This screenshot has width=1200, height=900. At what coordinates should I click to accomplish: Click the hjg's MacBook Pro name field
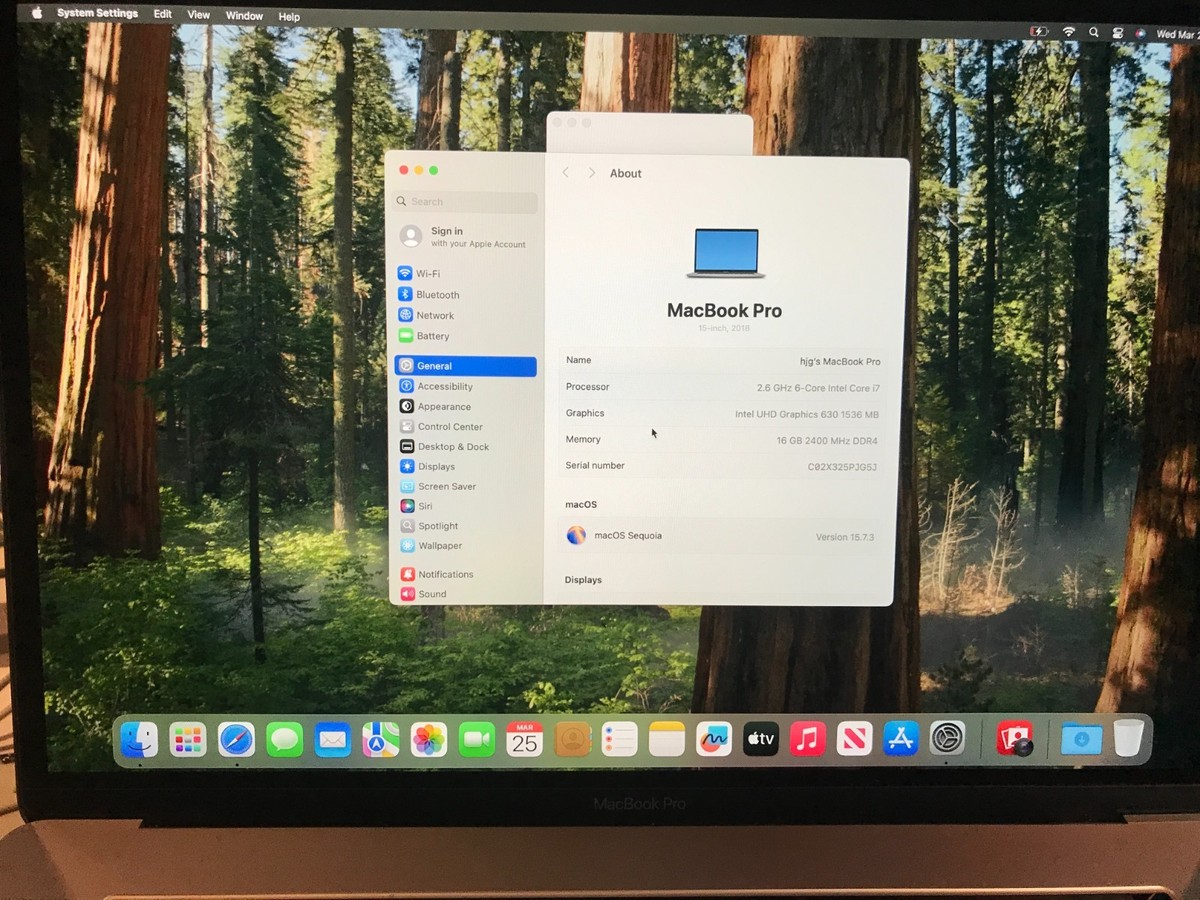838,362
